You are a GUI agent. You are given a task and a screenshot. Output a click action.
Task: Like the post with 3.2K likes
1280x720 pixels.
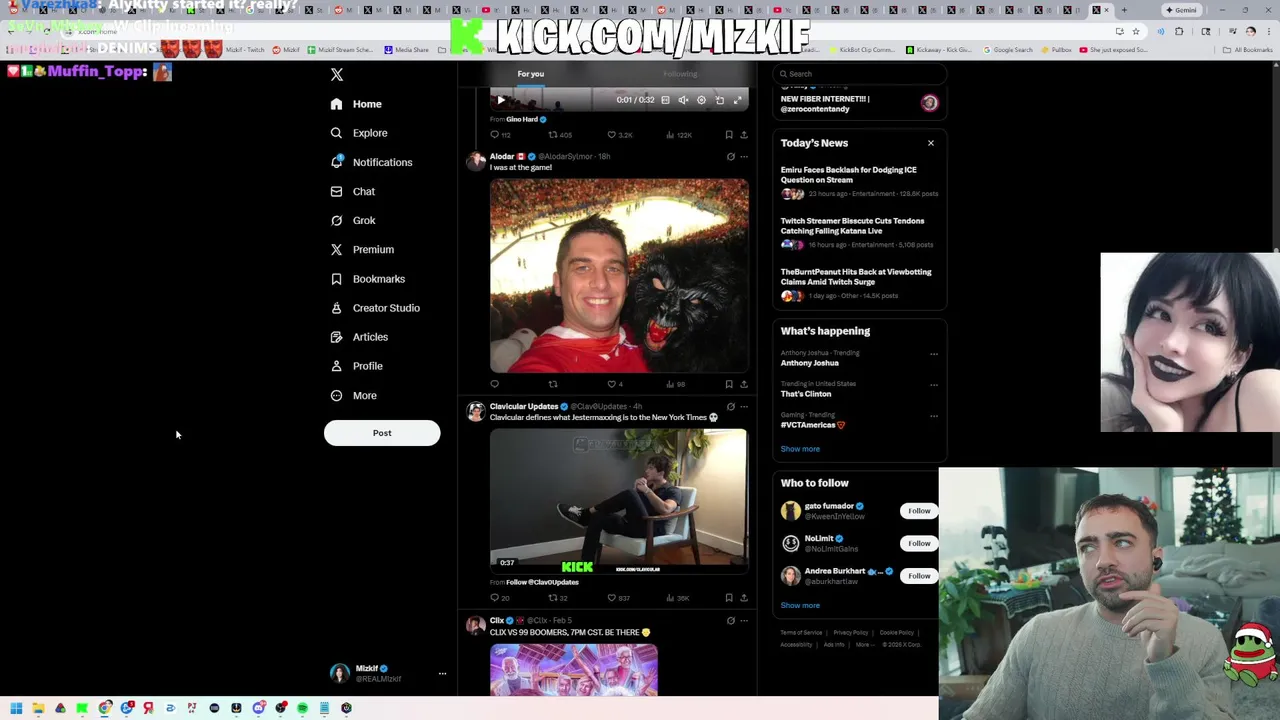pyautogui.click(x=620, y=135)
